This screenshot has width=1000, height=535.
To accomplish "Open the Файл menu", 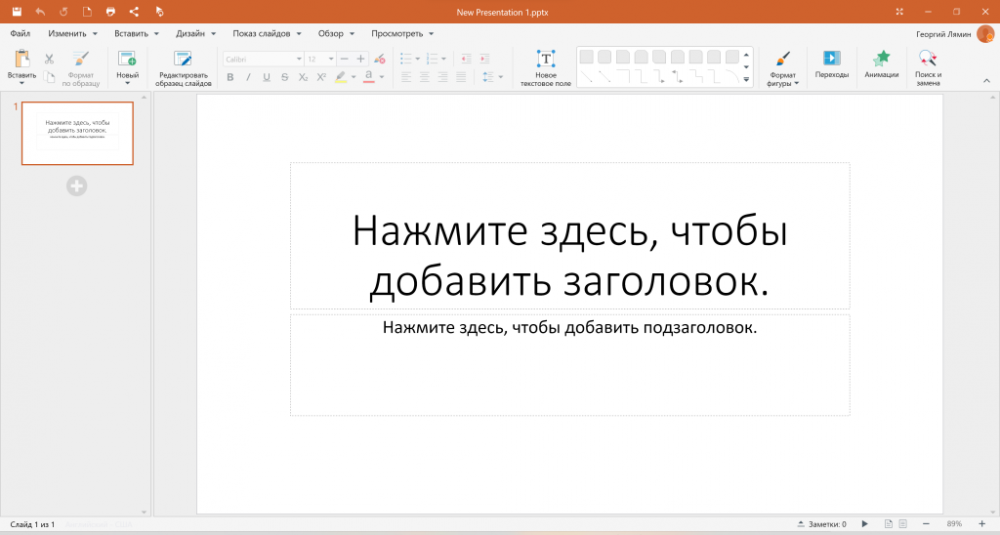I will (20, 33).
